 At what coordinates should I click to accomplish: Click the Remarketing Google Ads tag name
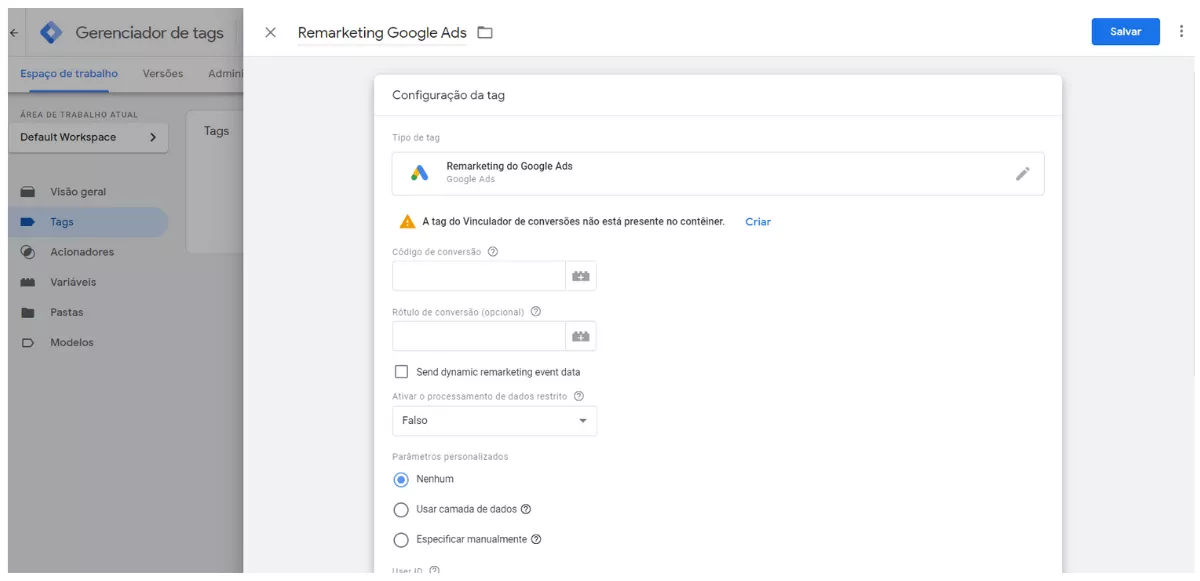(x=382, y=33)
